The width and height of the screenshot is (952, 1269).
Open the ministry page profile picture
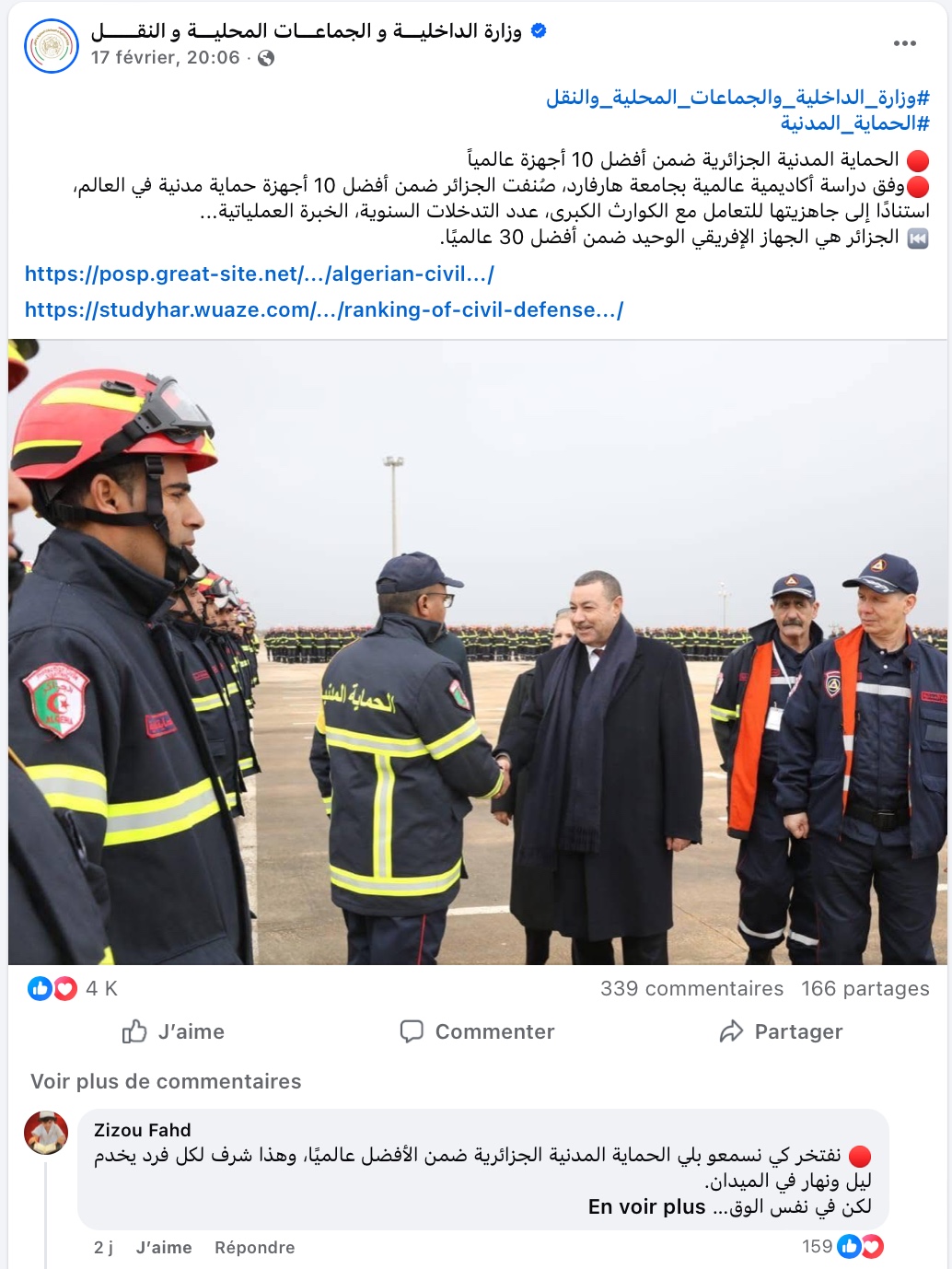(52, 45)
